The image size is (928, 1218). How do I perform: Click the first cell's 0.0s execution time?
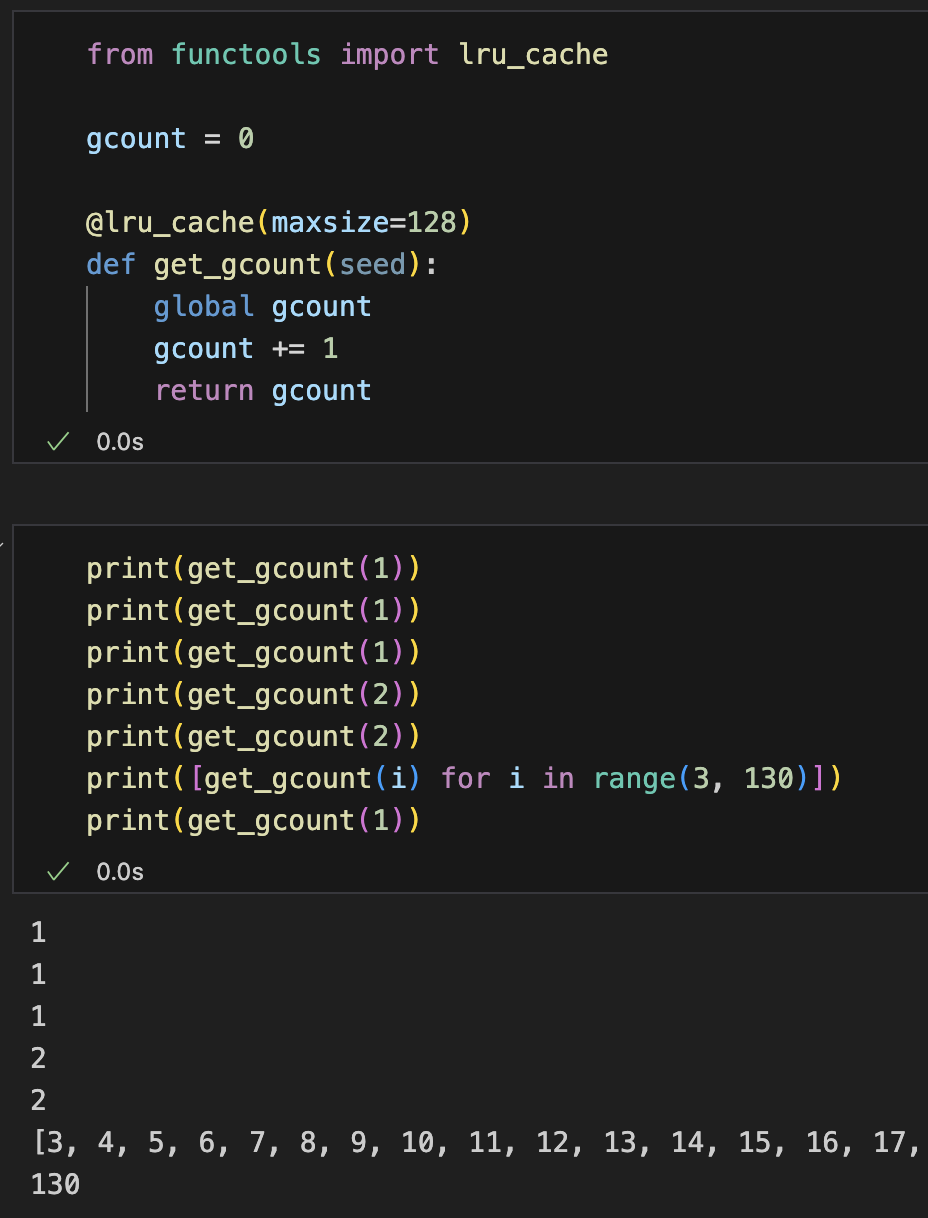[120, 442]
